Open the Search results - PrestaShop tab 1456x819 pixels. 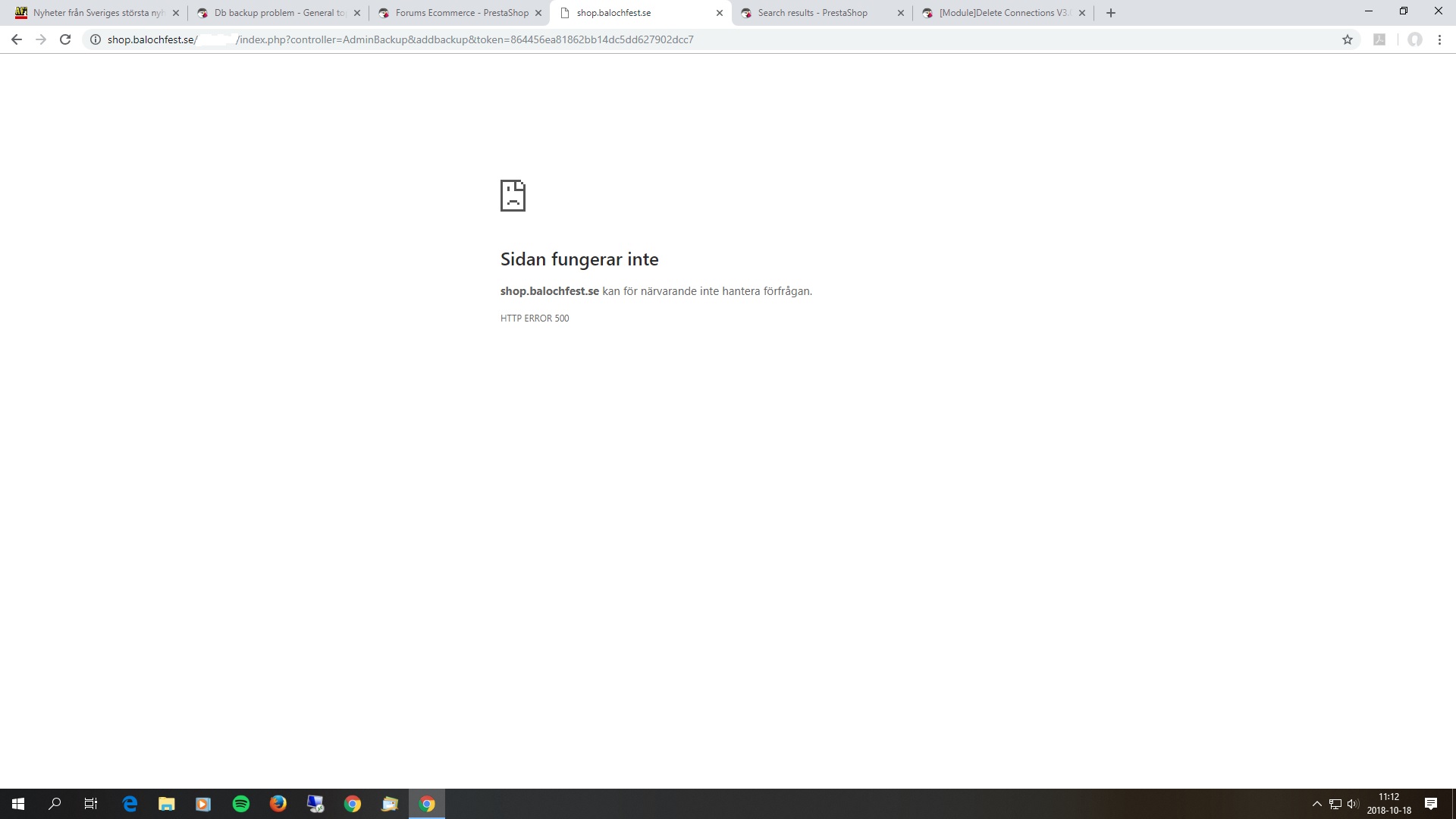click(x=811, y=13)
